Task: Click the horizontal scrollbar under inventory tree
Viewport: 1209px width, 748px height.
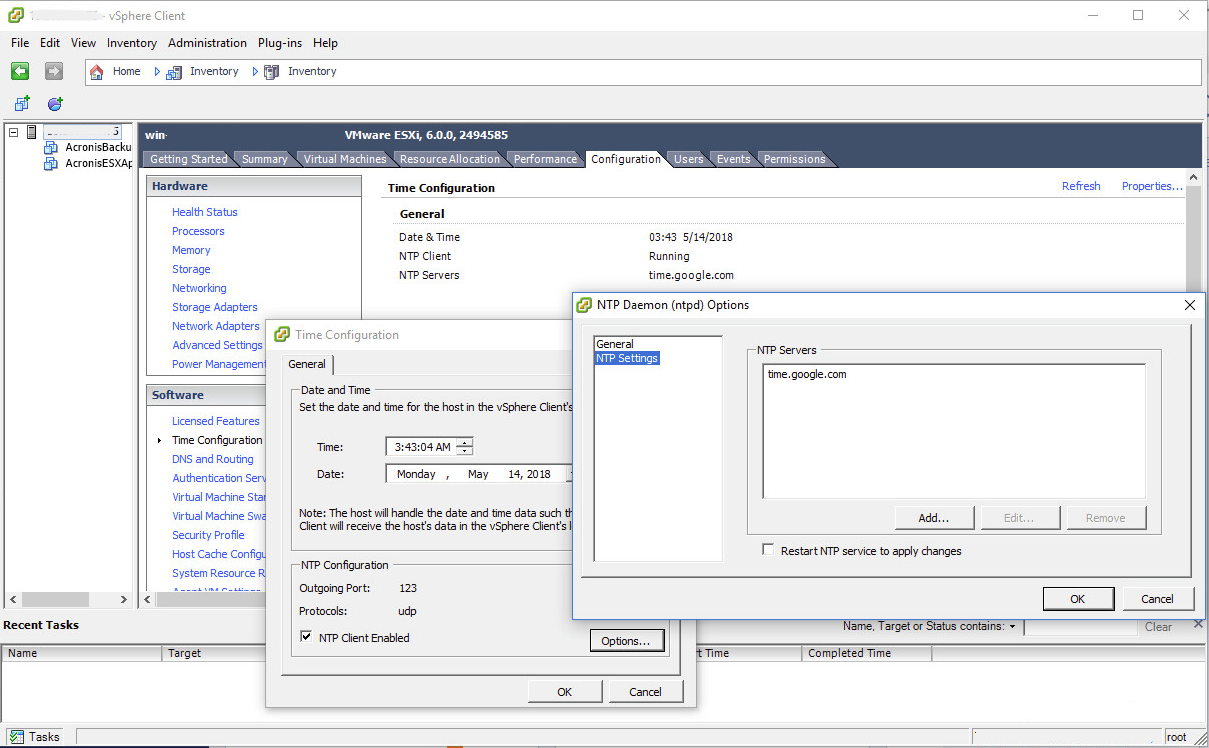Action: coord(69,599)
